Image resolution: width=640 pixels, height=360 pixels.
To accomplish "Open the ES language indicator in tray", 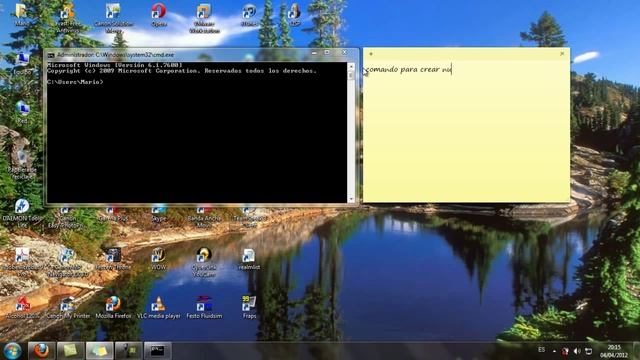I will pyautogui.click(x=541, y=350).
